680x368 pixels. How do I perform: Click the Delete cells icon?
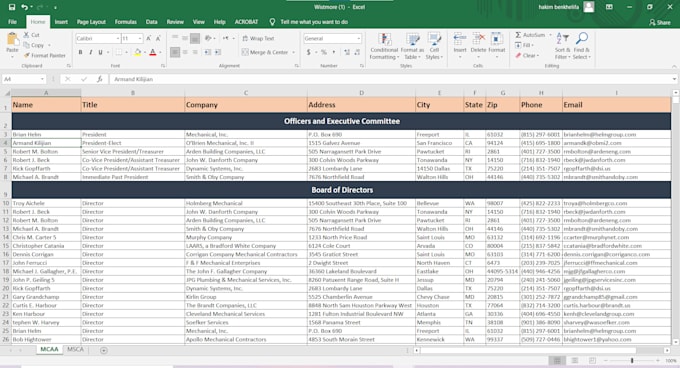[478, 39]
